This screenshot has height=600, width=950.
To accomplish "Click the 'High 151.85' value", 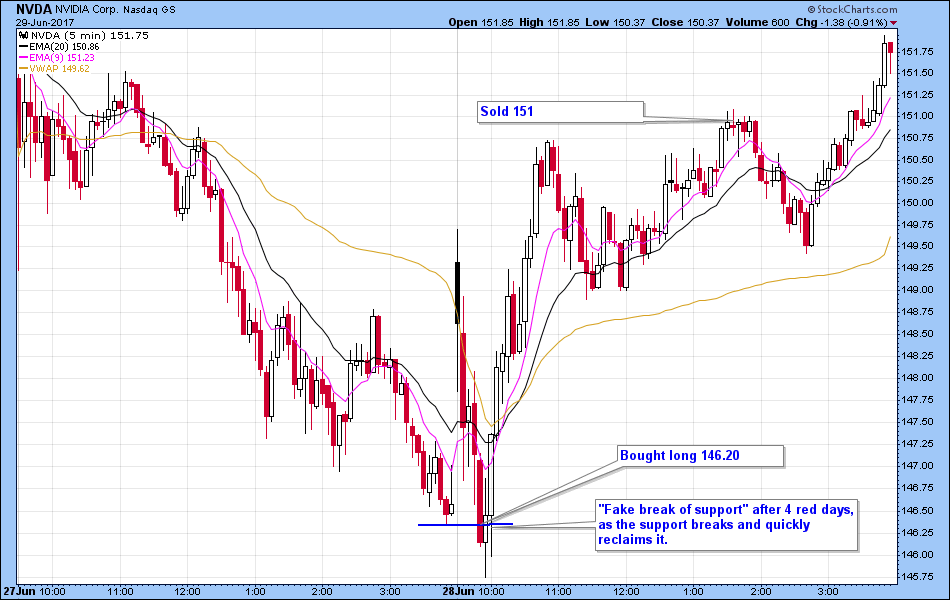I will (x=550, y=22).
